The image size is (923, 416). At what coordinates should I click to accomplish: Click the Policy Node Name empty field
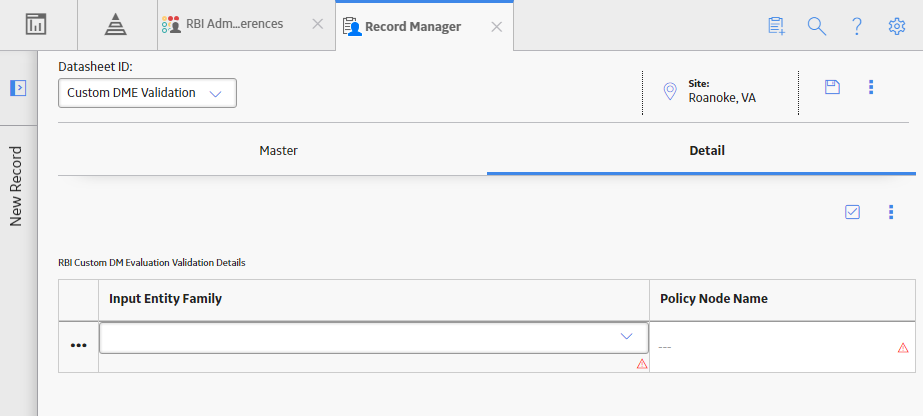point(782,347)
